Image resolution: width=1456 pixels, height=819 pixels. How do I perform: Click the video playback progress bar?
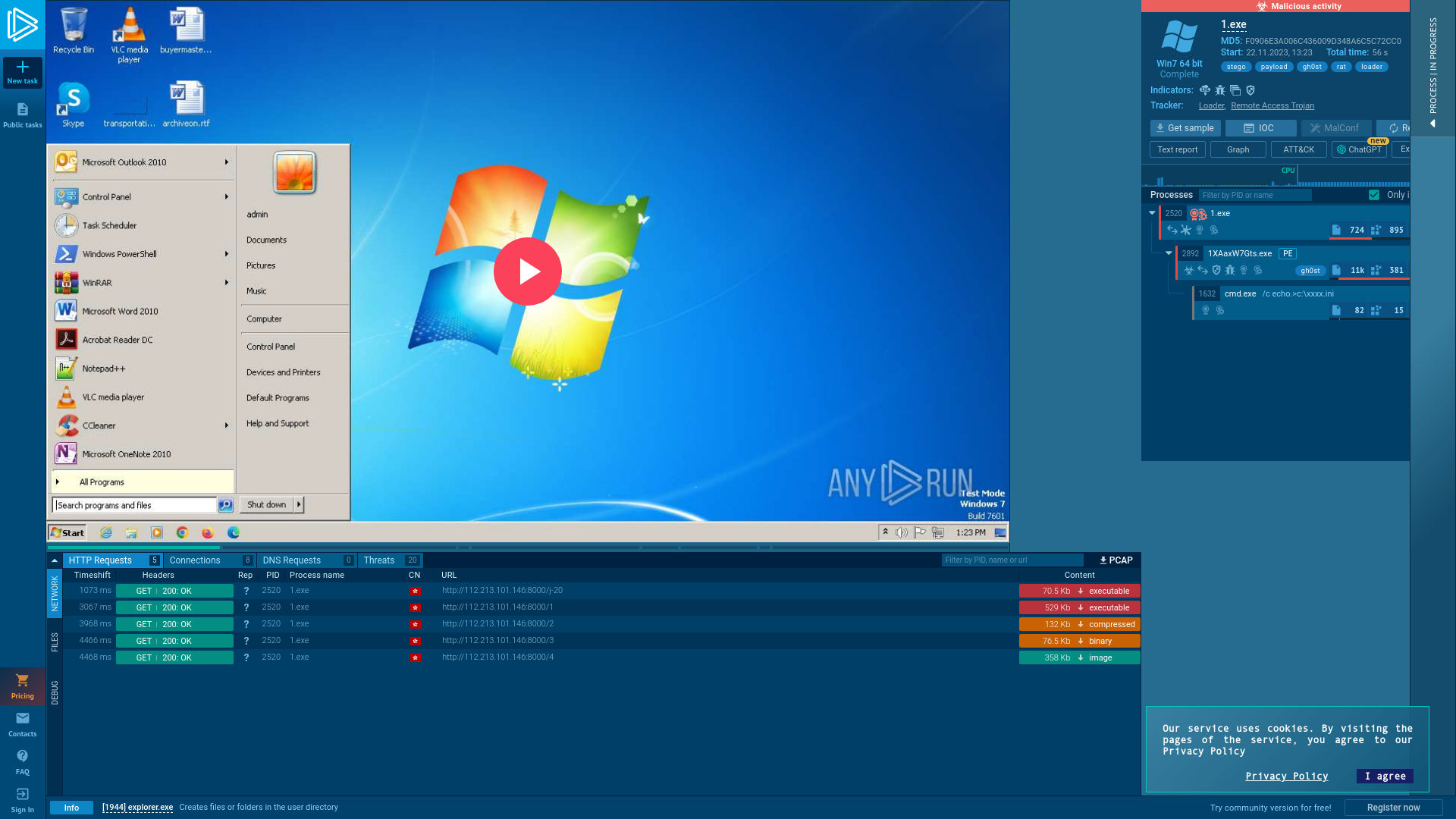point(527,547)
